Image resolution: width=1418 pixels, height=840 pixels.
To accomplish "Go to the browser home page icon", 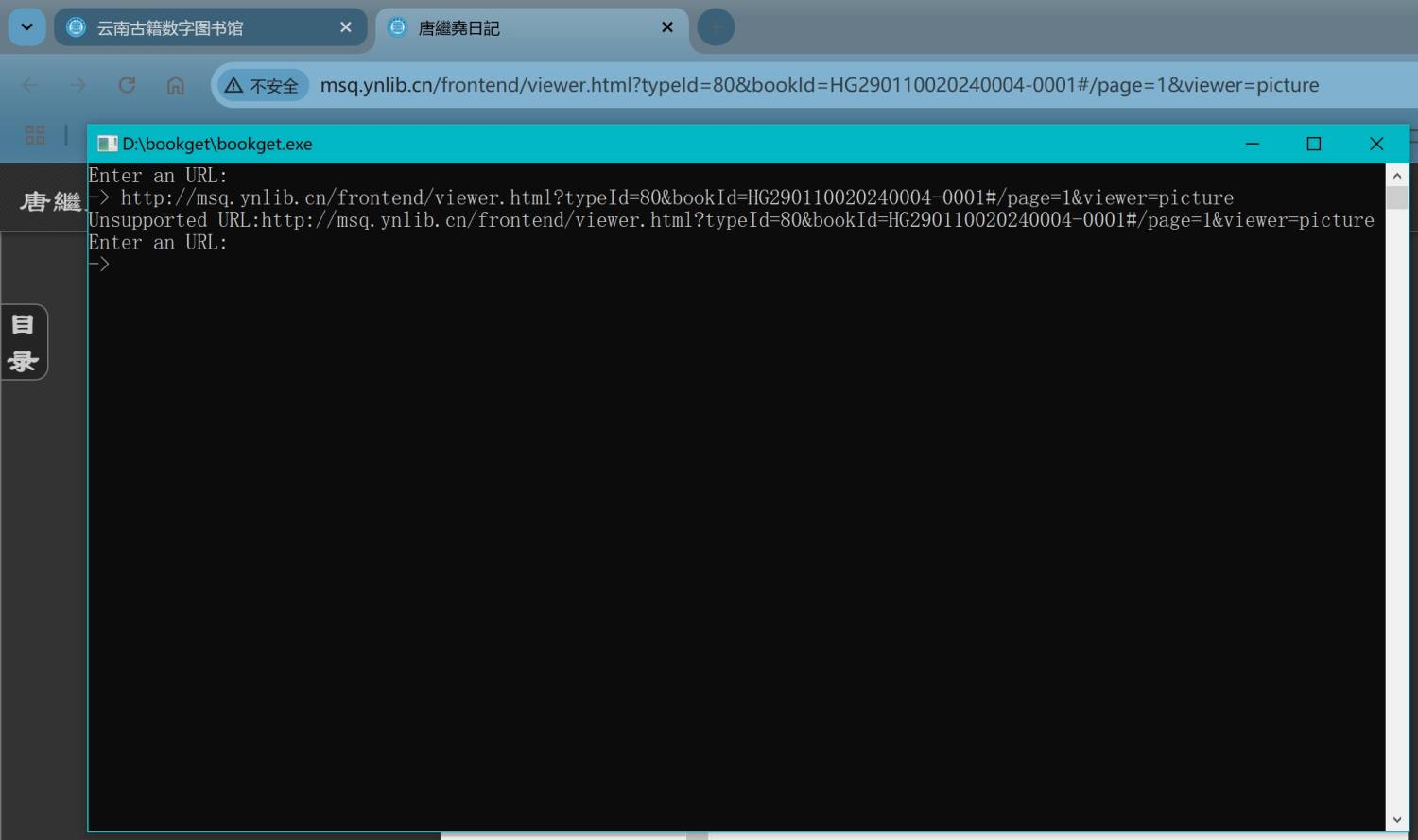I will [176, 85].
